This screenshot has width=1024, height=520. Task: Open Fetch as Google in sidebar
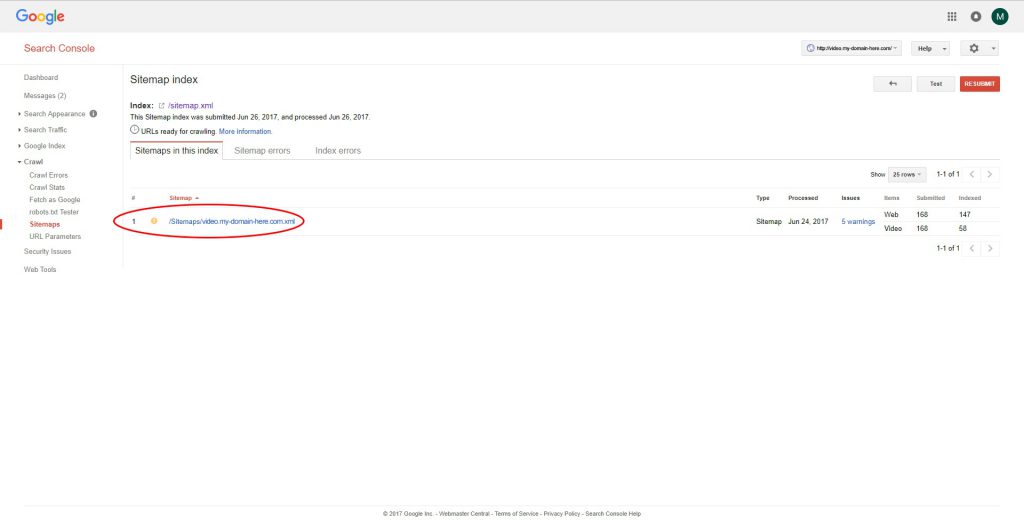(x=55, y=199)
